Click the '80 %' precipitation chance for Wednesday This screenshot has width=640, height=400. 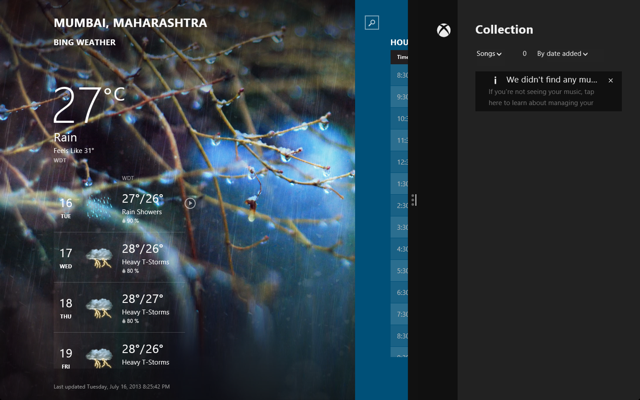131,271
